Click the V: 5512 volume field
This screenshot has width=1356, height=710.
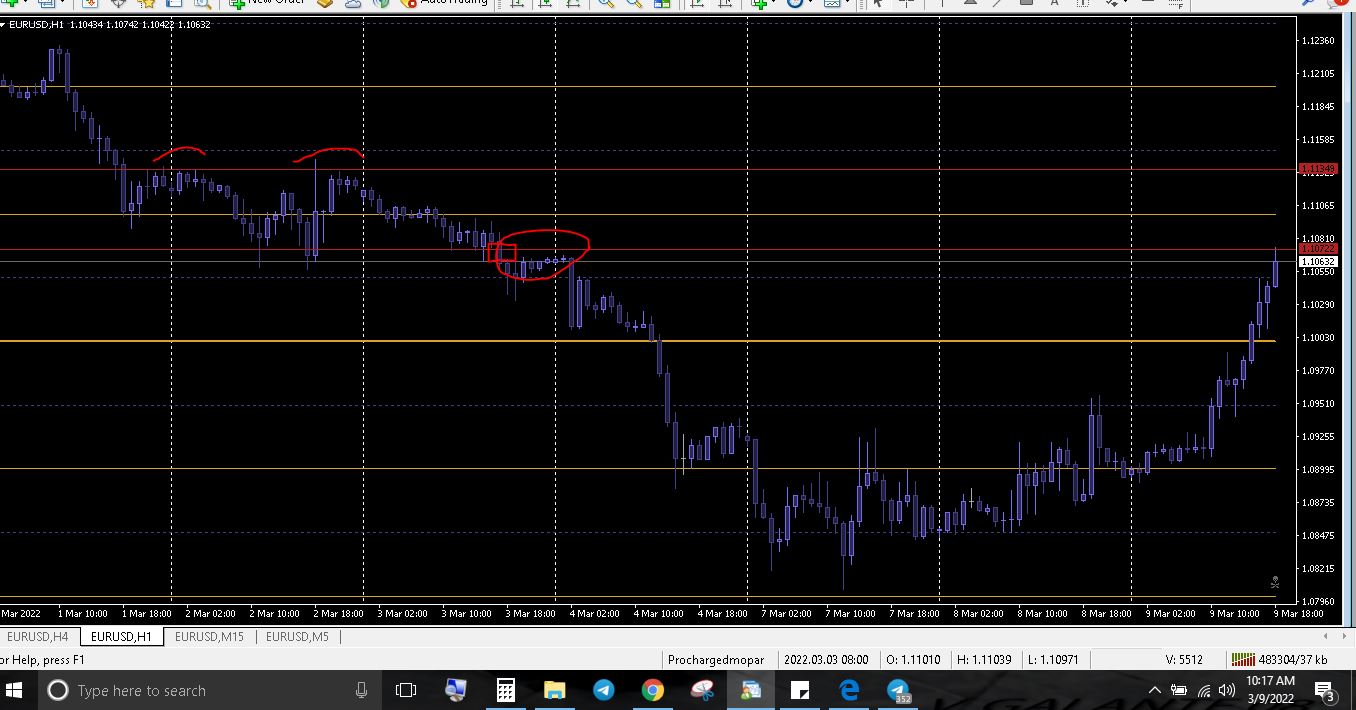pos(1184,660)
